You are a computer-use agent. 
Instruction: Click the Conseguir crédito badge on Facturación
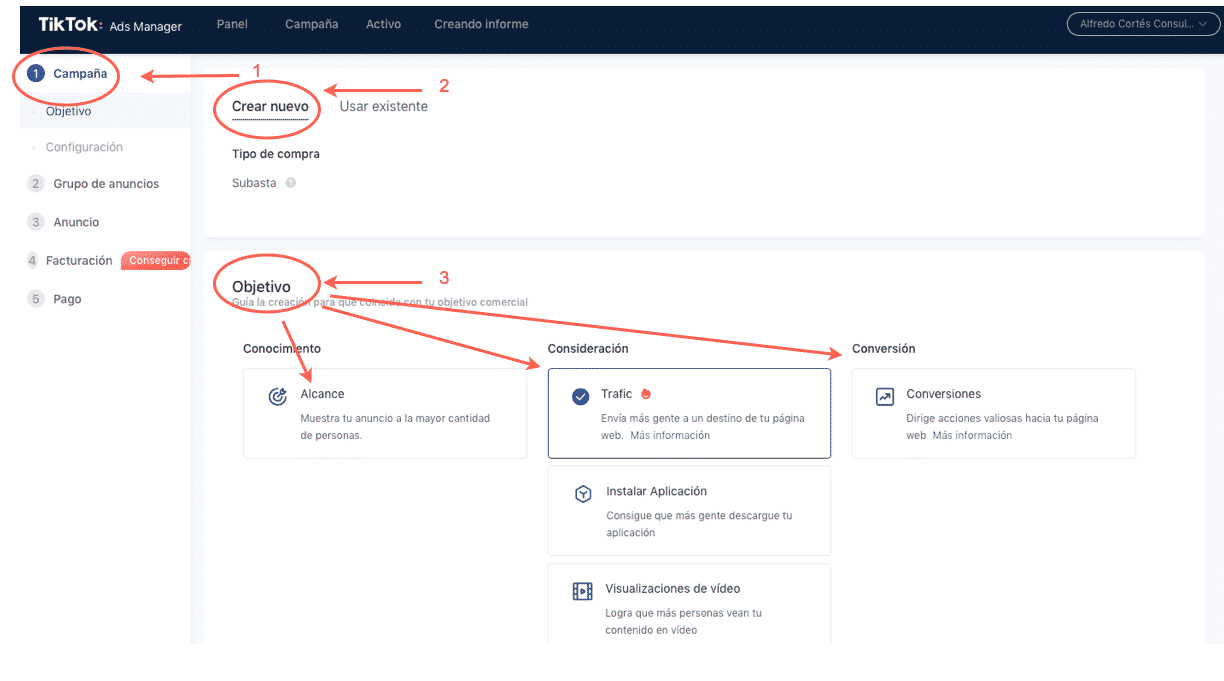(x=156, y=260)
